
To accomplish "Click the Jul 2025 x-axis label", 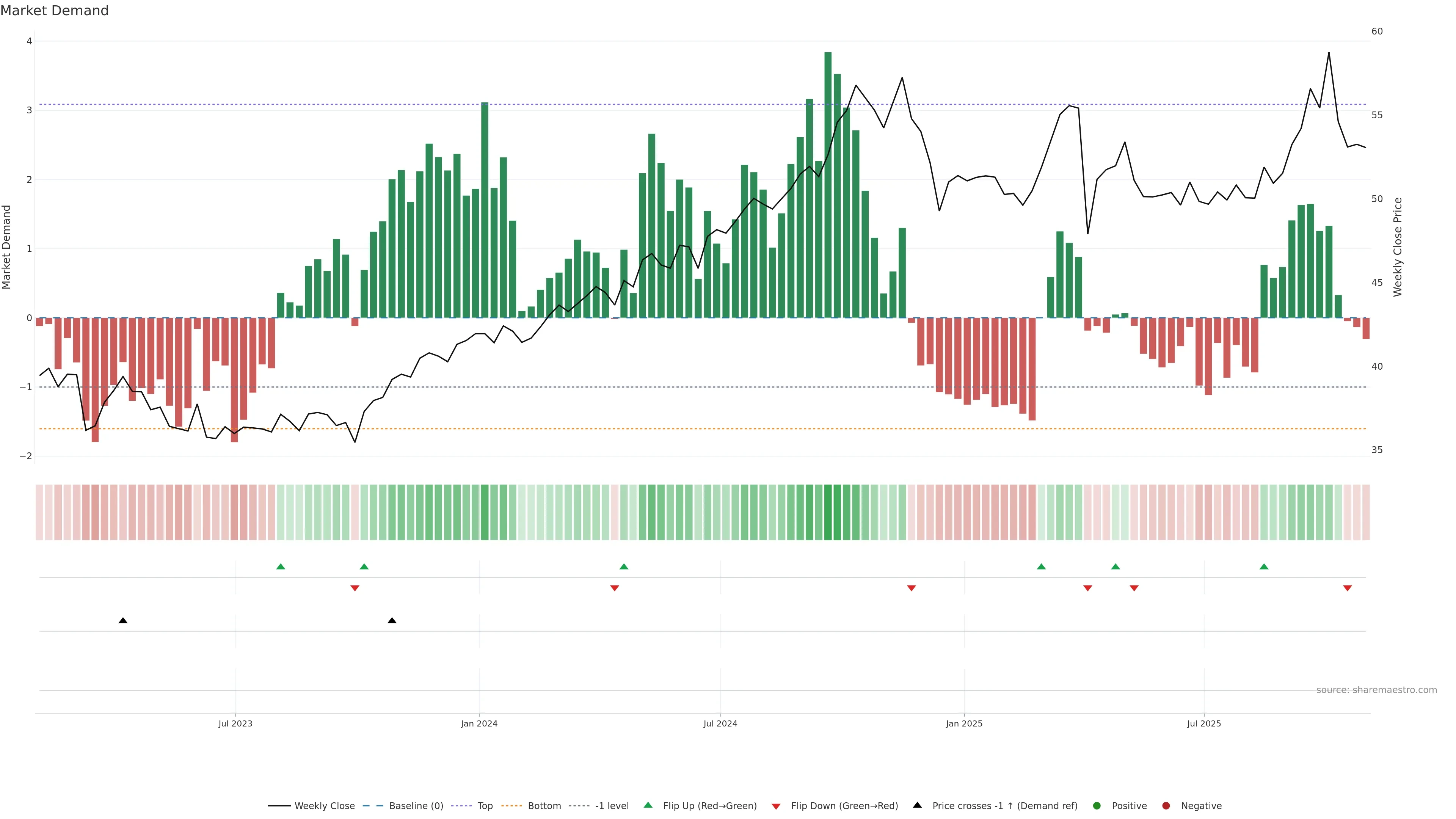I will pos(1204,723).
